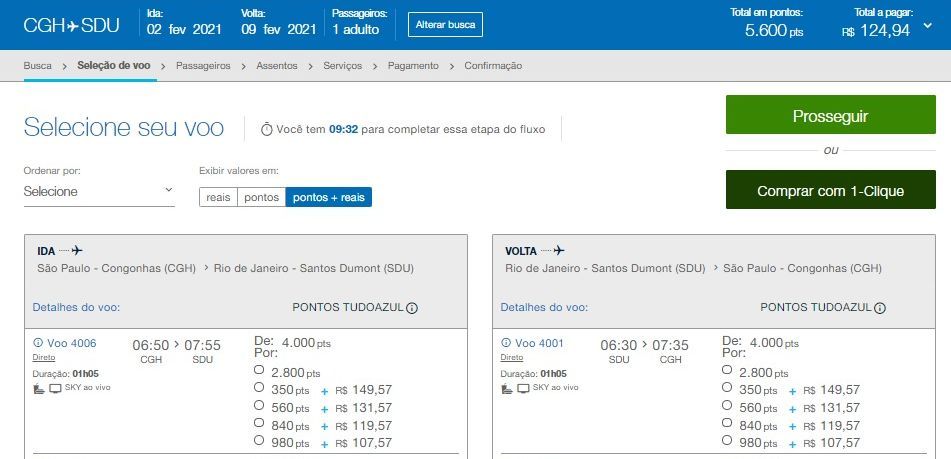Go to Serviços step
Viewport: 951px width, 459px height.
pyautogui.click(x=343, y=66)
